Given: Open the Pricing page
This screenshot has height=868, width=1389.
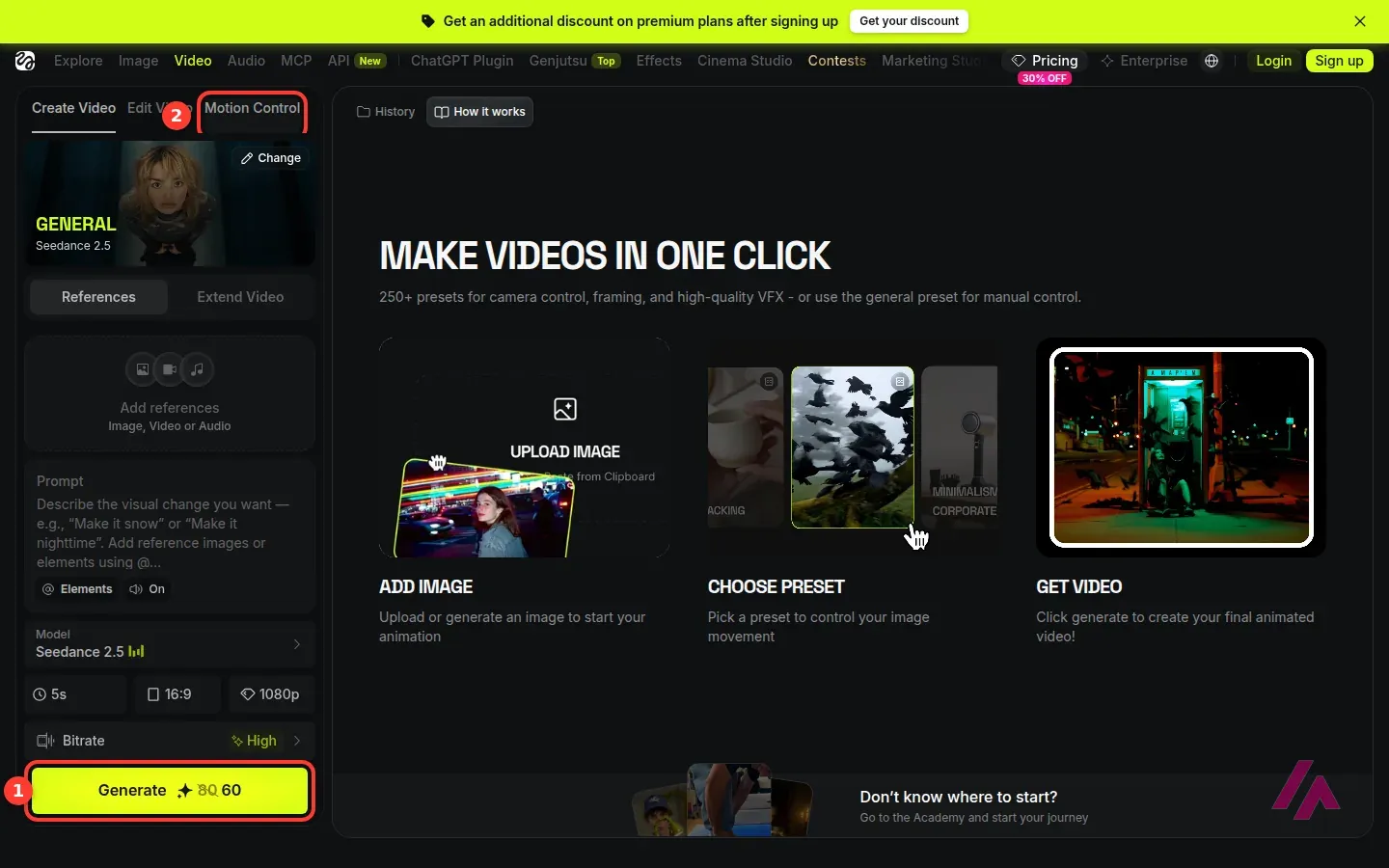Looking at the screenshot, I should click(x=1045, y=61).
